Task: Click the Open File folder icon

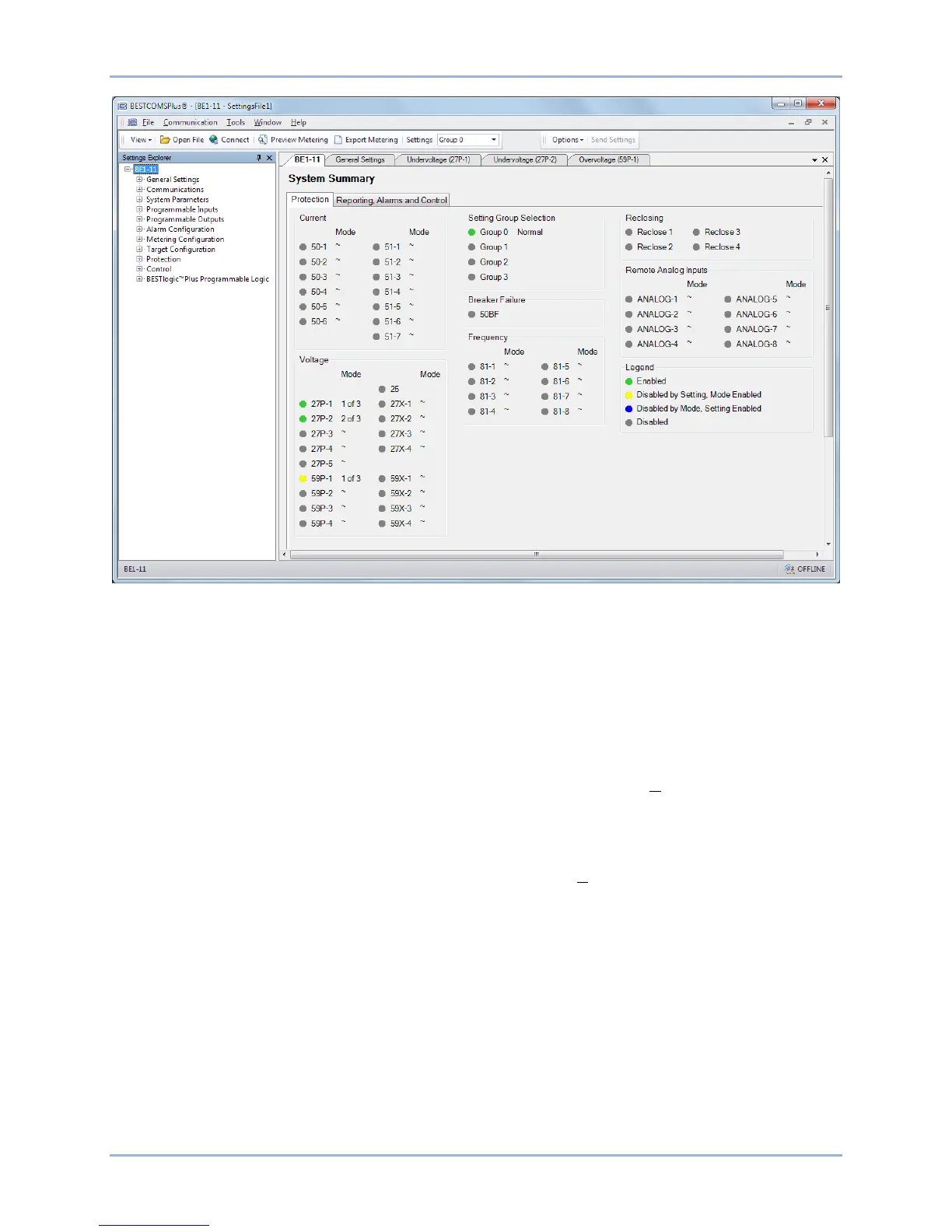Action: click(165, 140)
